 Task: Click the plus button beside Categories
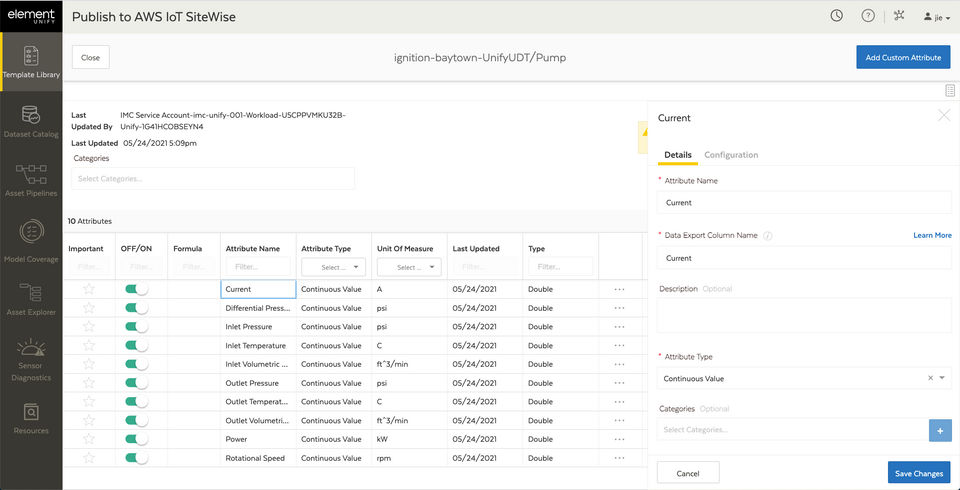(x=940, y=429)
